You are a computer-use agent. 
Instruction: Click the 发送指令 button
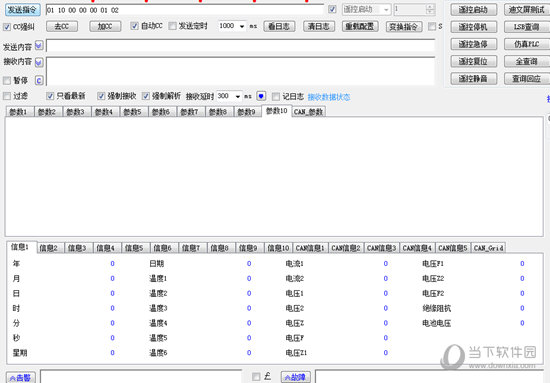point(22,10)
